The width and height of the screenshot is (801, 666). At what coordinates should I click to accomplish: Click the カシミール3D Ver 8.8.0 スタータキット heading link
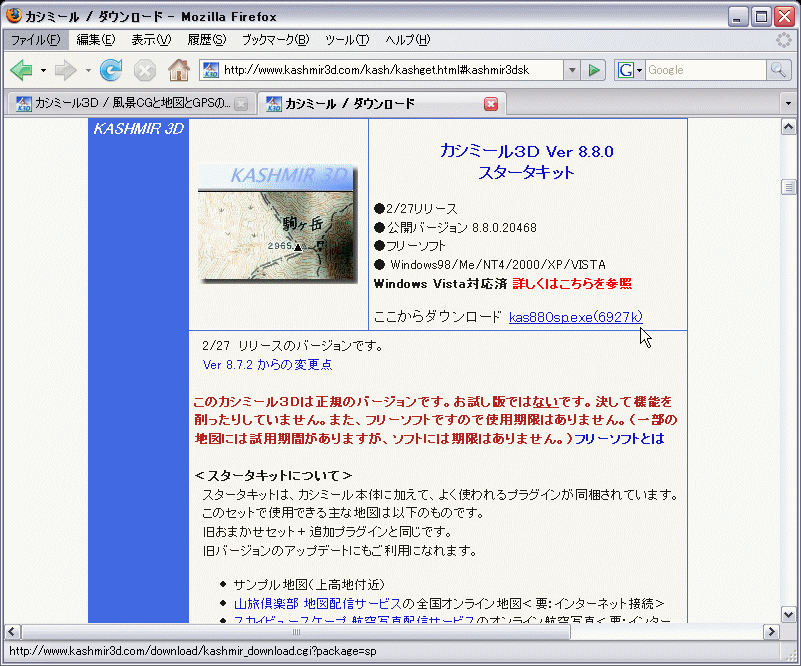pos(526,162)
